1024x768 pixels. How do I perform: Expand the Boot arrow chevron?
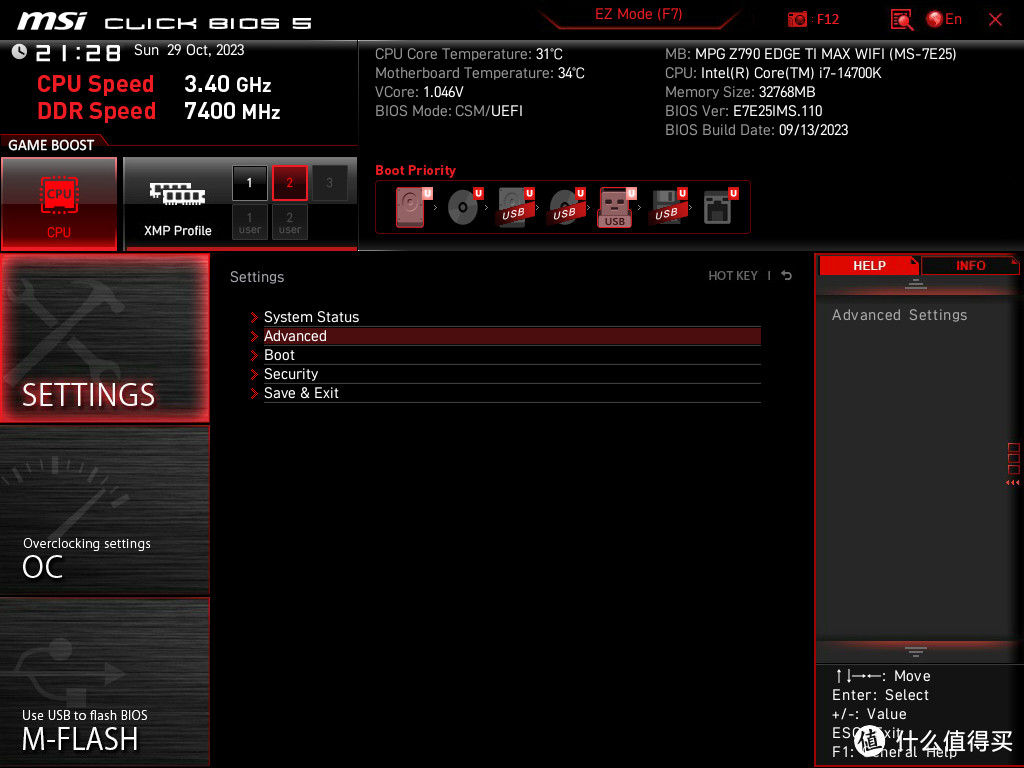point(255,355)
